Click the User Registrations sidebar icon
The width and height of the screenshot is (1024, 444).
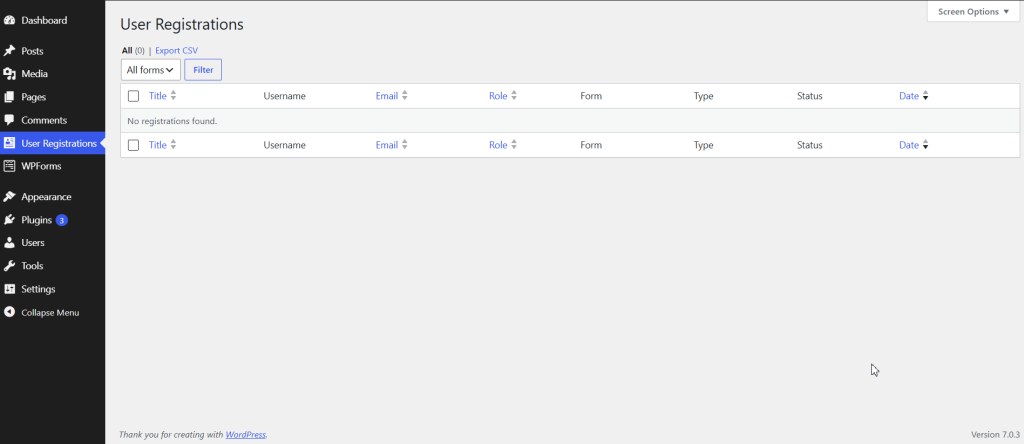point(9,143)
